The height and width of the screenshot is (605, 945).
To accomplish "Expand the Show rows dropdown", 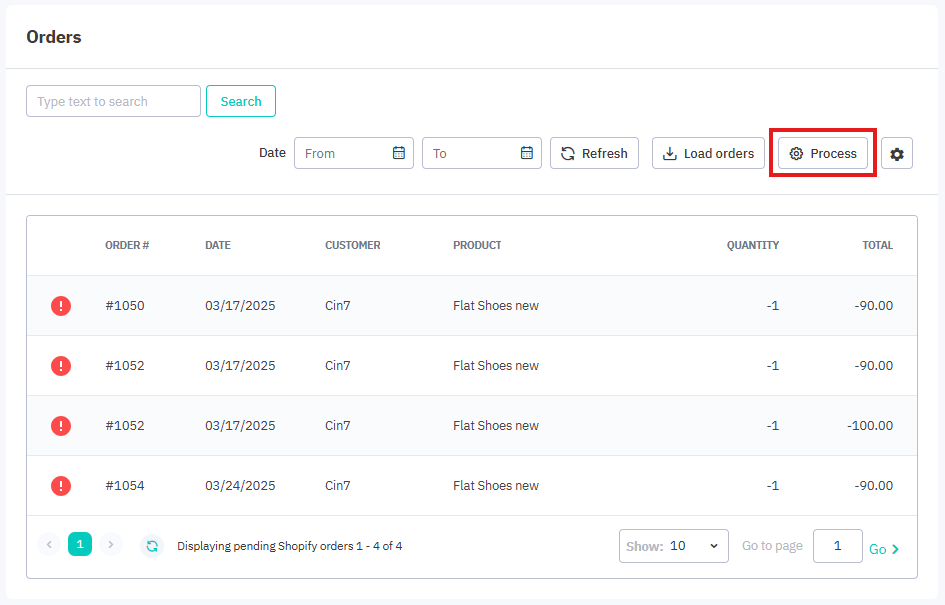I will point(674,546).
